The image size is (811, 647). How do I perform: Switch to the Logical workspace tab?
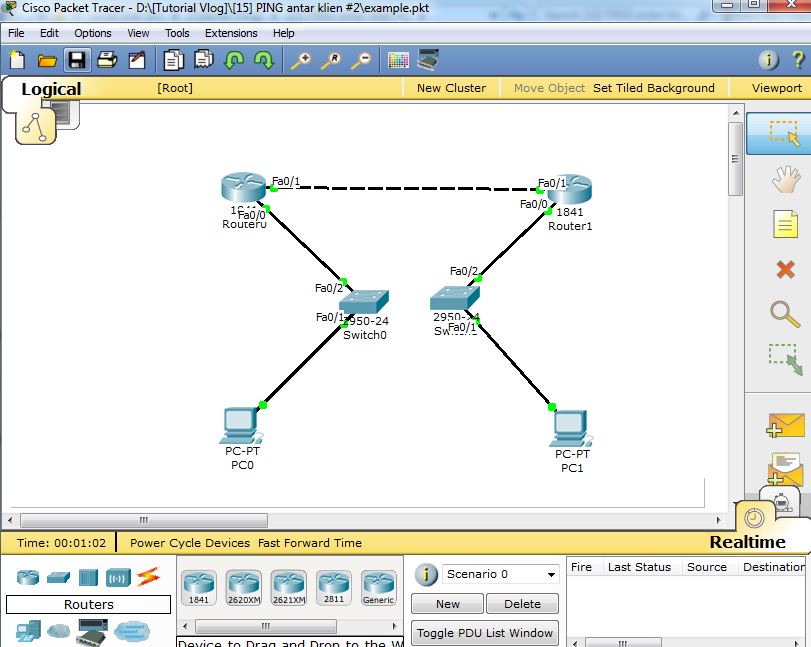coord(51,89)
